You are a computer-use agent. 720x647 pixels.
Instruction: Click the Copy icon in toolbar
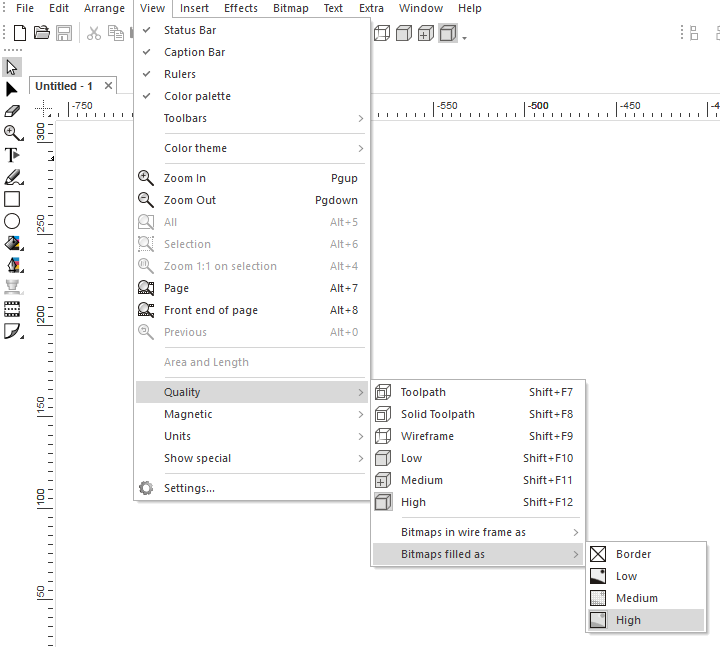coord(116,33)
